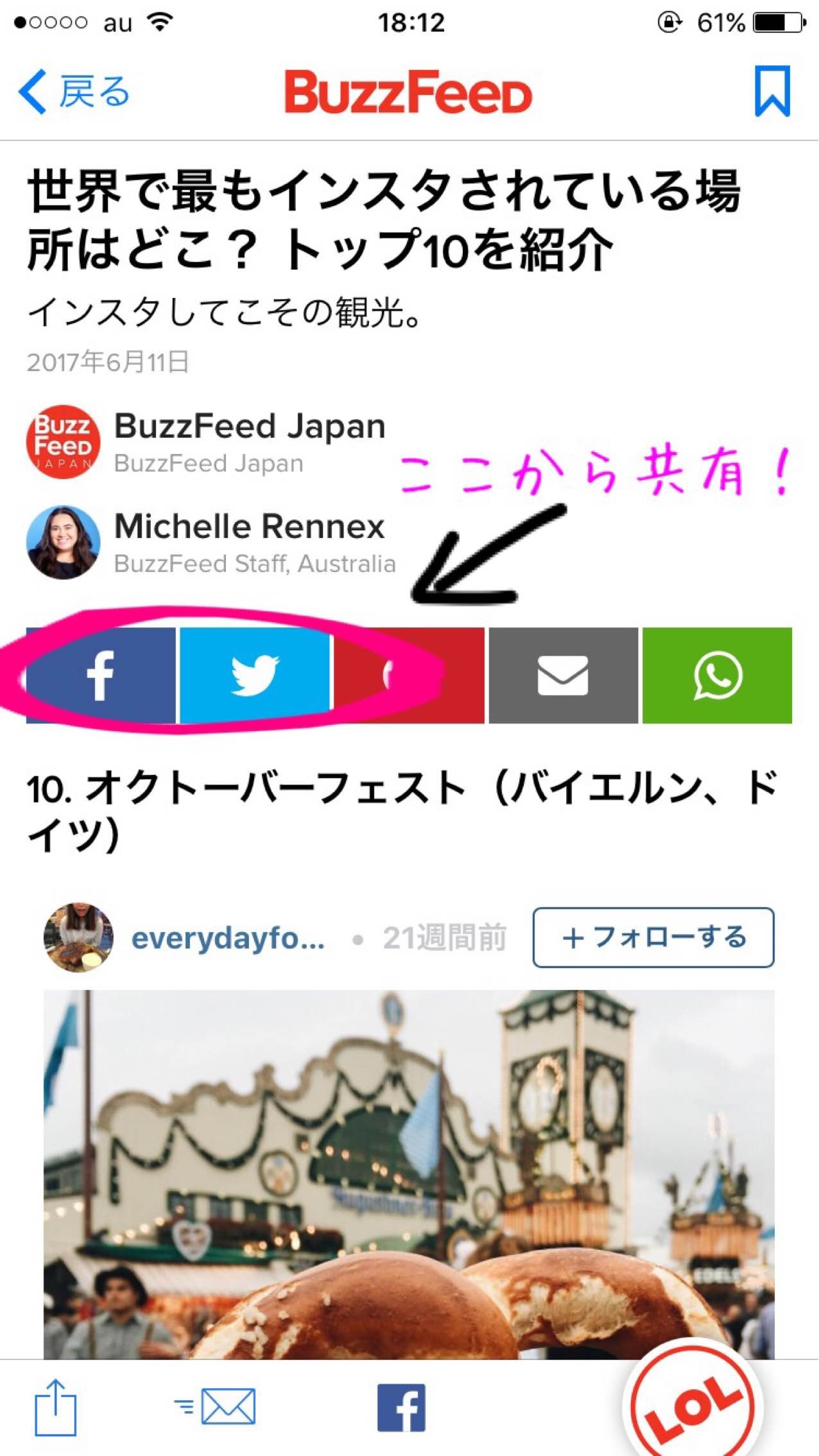
Task: Tap the bookmark icon in header
Action: tap(772, 91)
